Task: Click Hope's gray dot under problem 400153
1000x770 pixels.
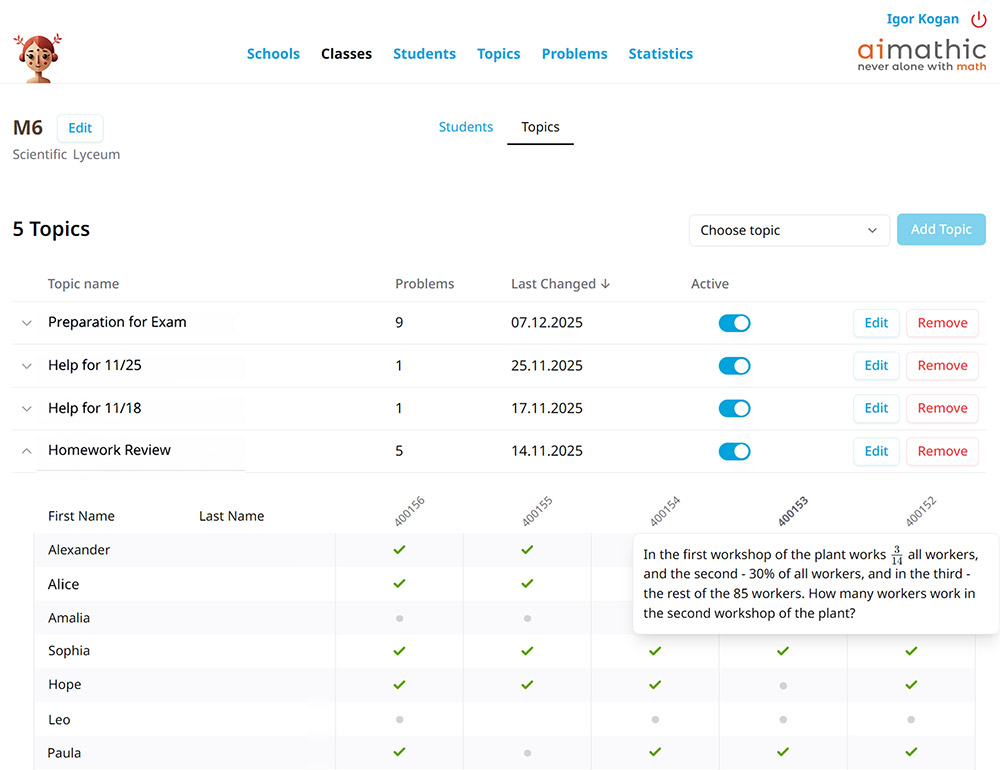Action: [x=783, y=686]
